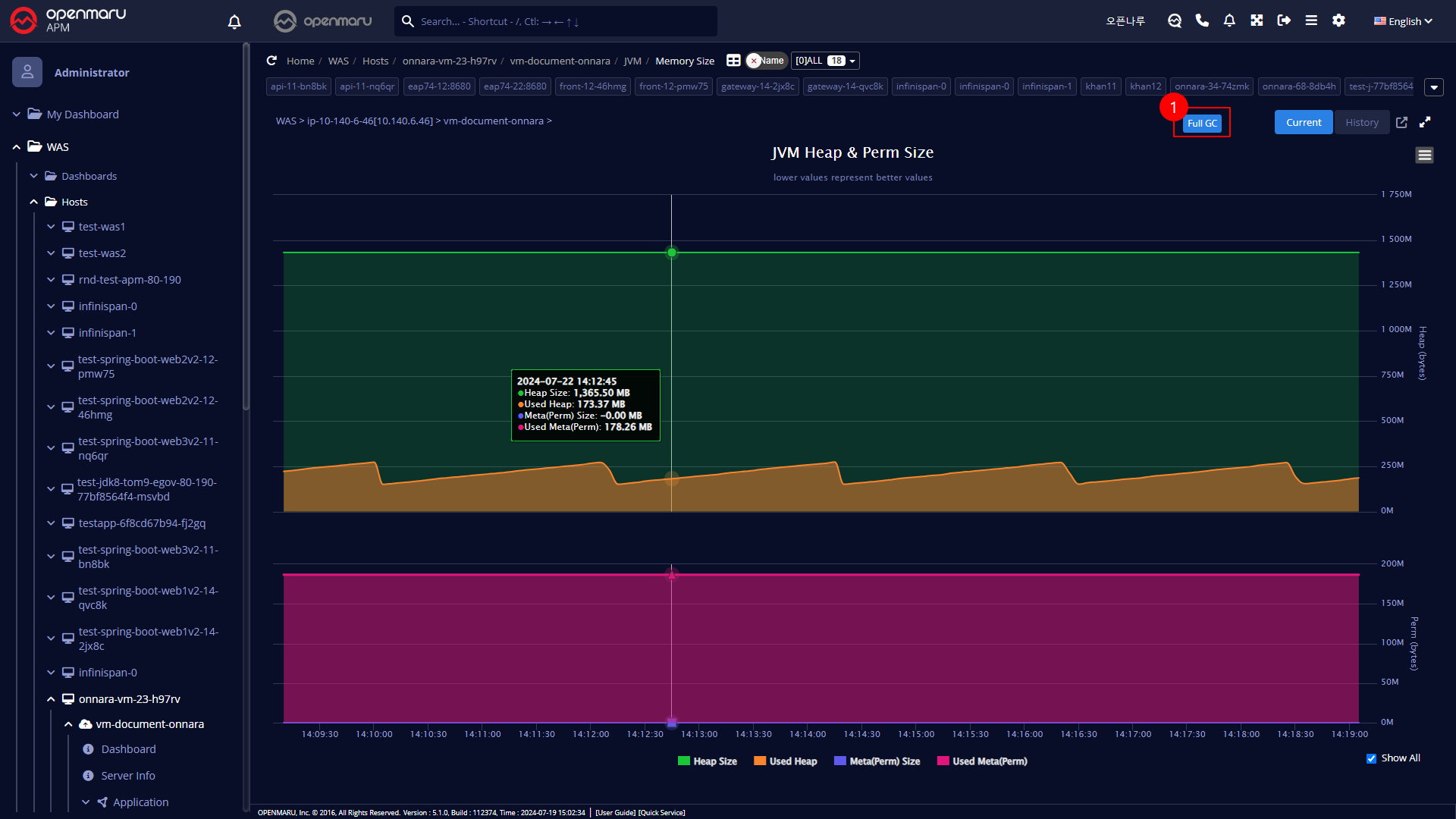Click the phone icon in top bar
The width and height of the screenshot is (1456, 819).
[x=1202, y=20]
